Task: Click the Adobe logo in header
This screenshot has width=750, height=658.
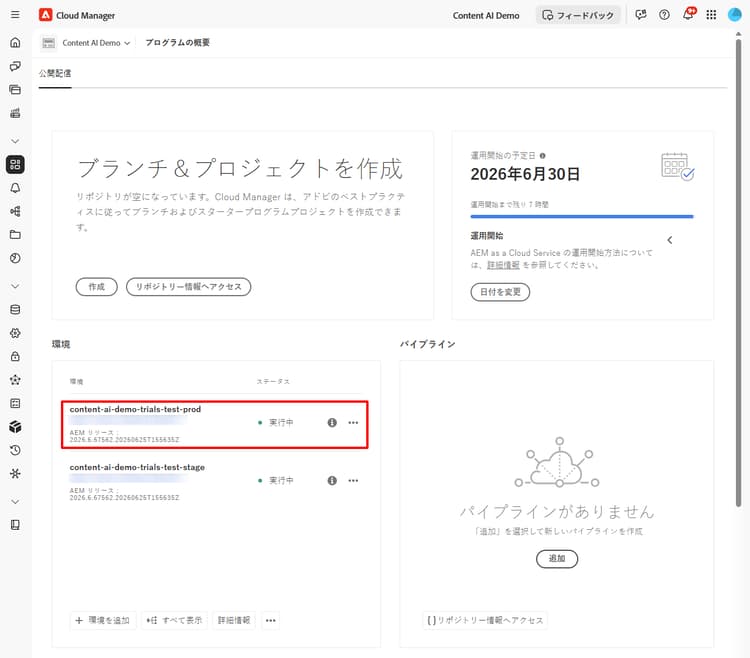Action: [45, 15]
